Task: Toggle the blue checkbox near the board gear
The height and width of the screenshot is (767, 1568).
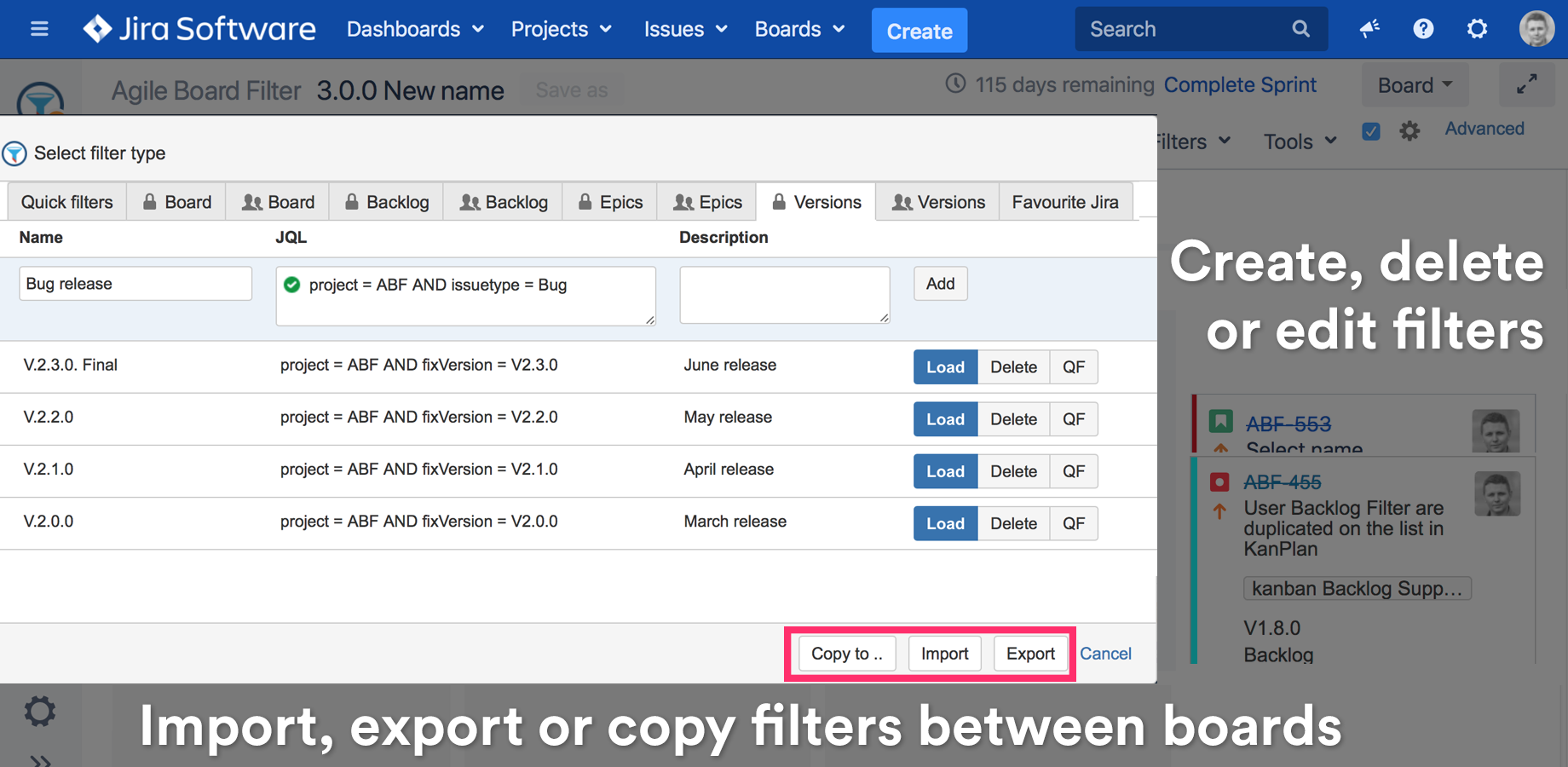Action: pos(1371,130)
